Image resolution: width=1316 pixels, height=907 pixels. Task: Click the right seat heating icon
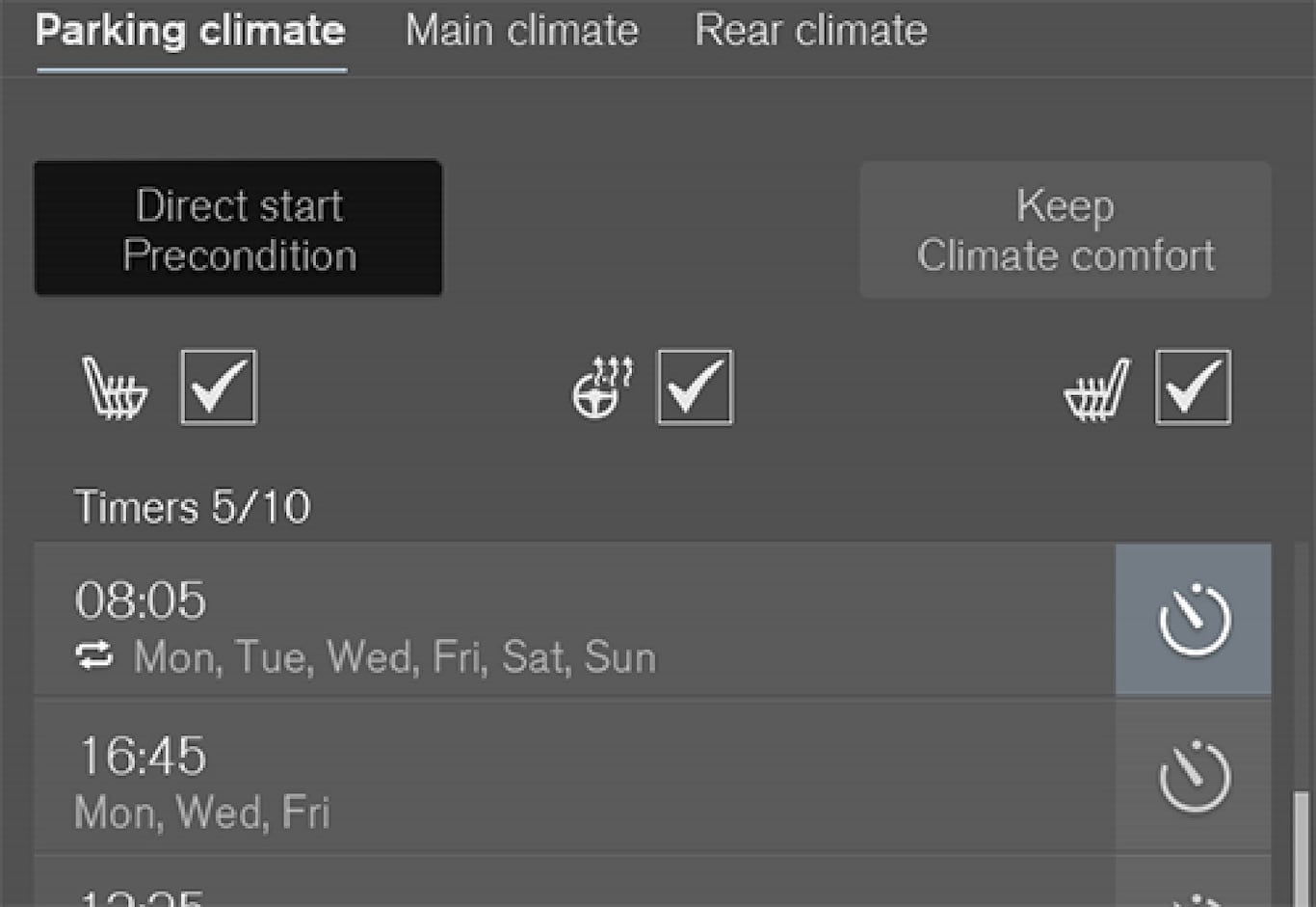pos(1096,389)
